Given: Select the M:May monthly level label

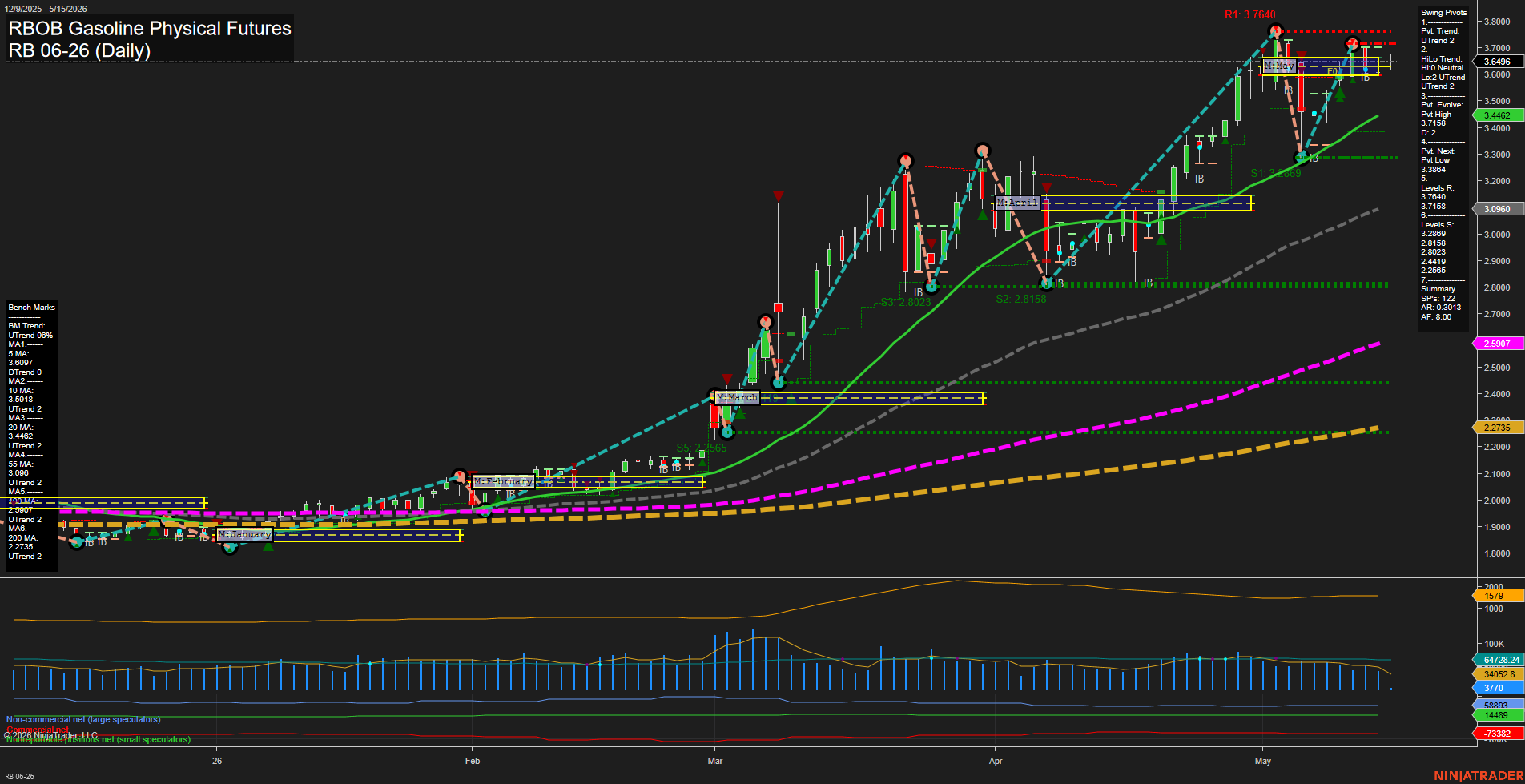Looking at the screenshot, I should click(x=1279, y=66).
